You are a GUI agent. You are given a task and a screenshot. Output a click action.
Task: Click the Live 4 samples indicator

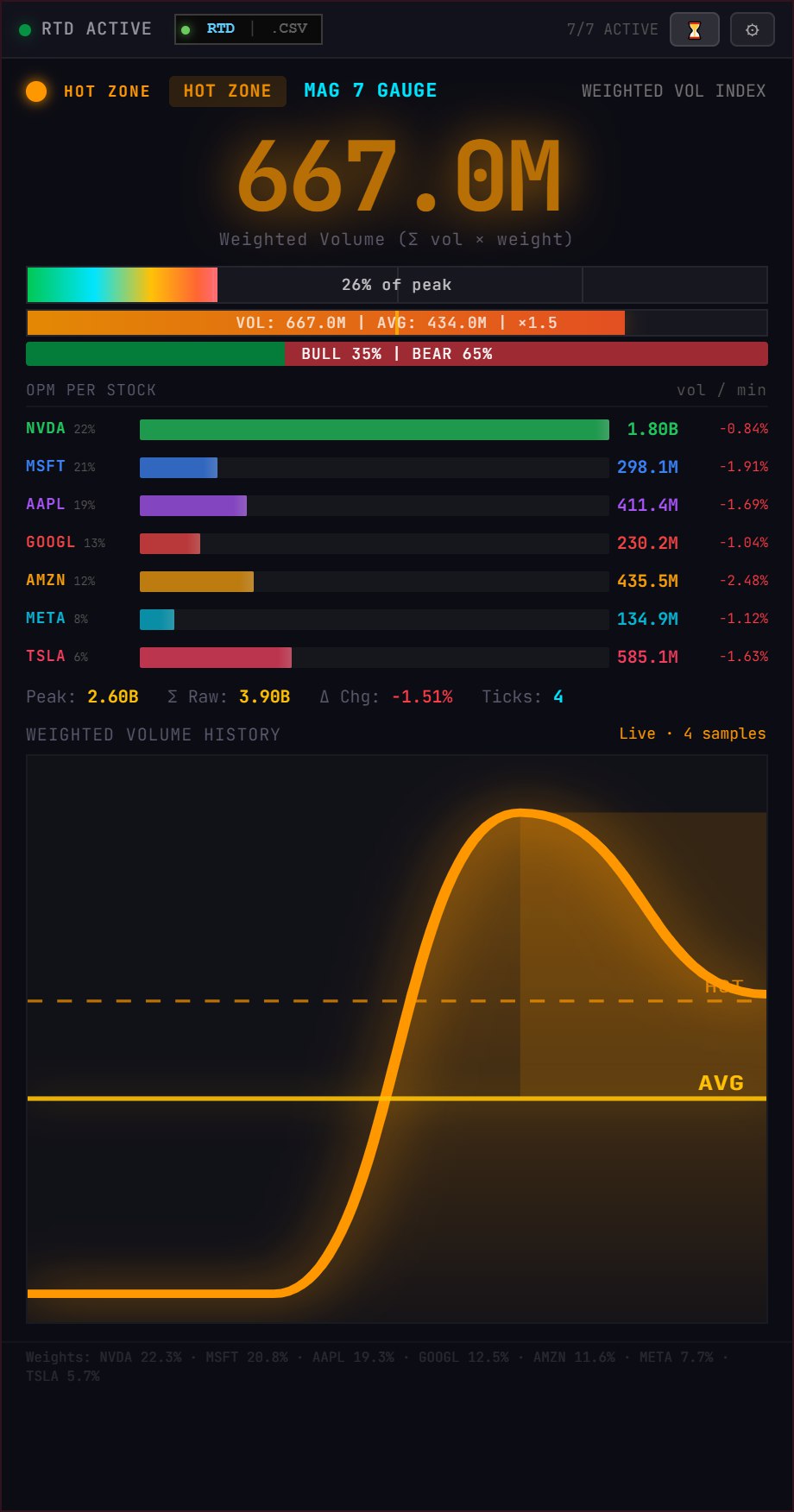point(691,734)
